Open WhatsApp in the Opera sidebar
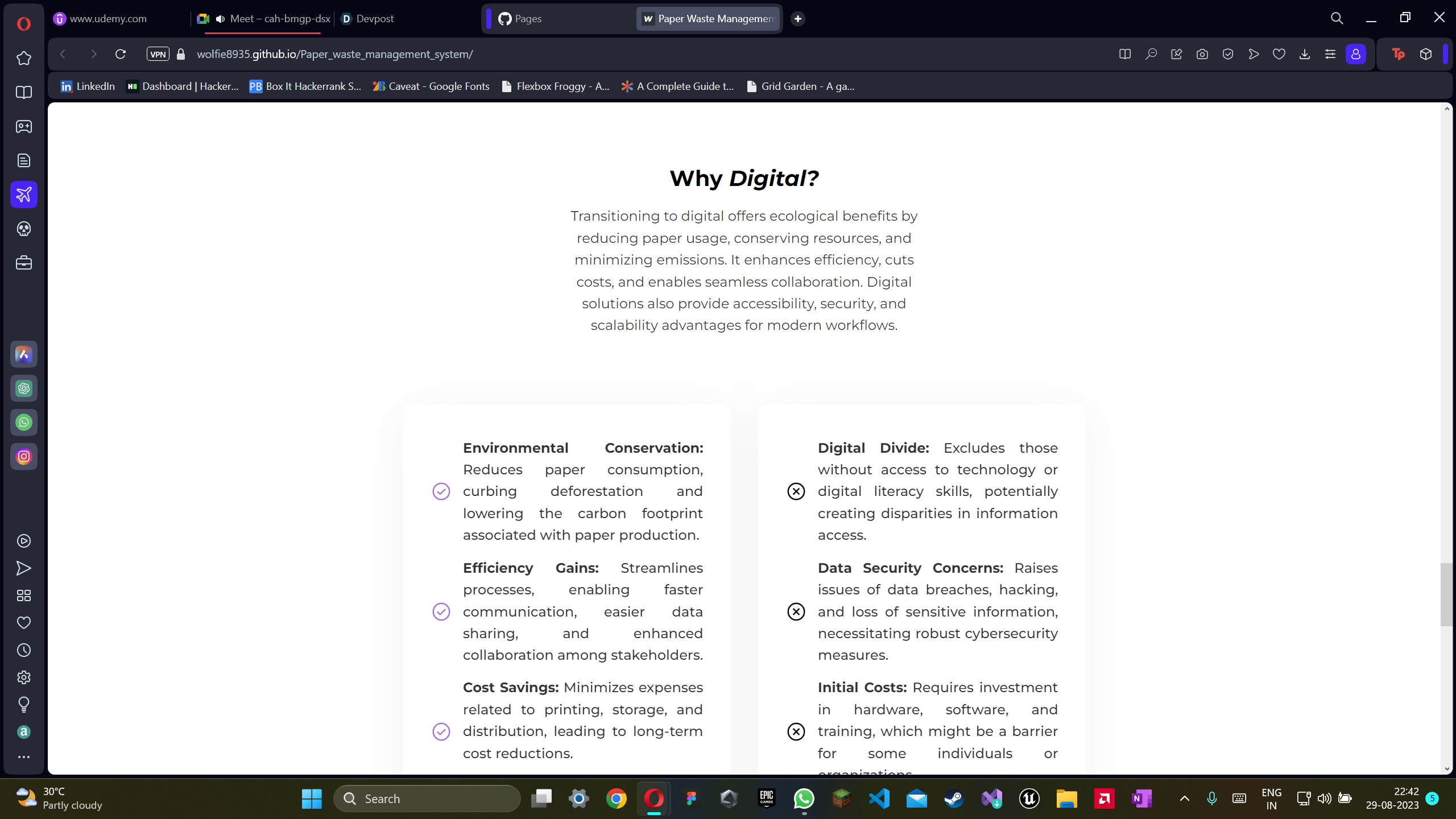The image size is (1456, 819). tap(23, 423)
